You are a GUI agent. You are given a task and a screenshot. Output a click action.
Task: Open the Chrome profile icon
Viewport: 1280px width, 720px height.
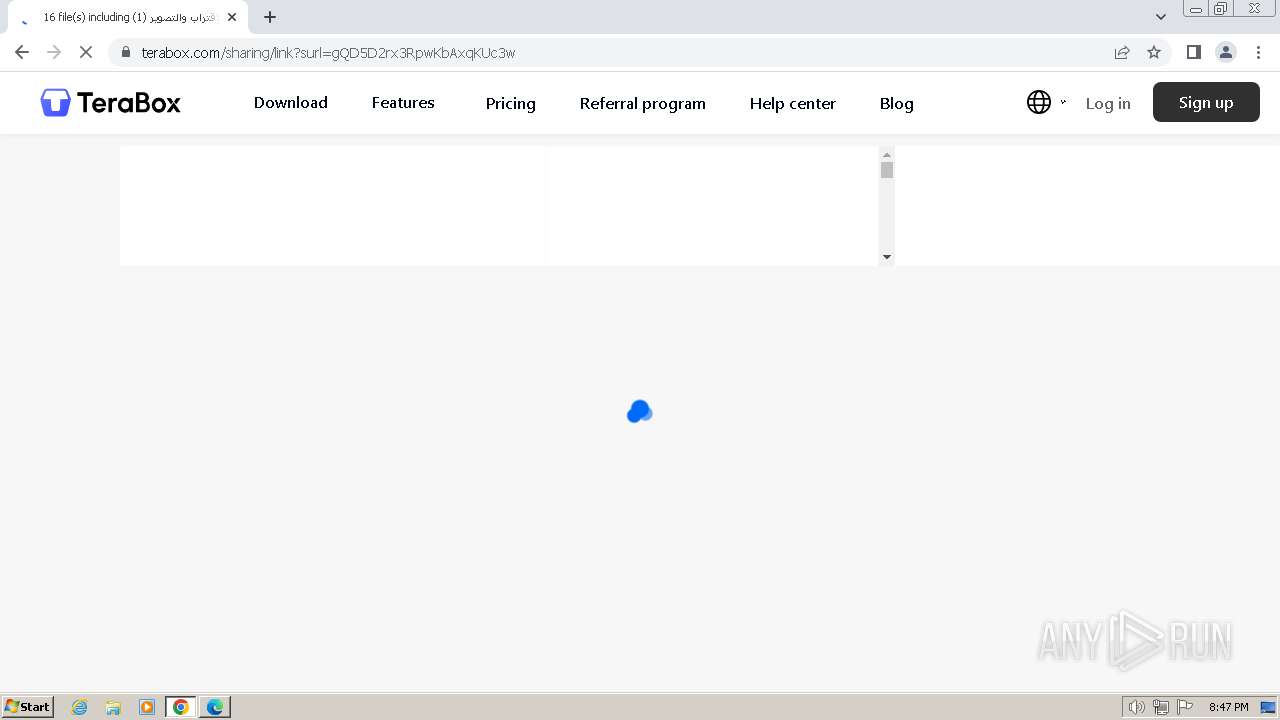[x=1226, y=52]
